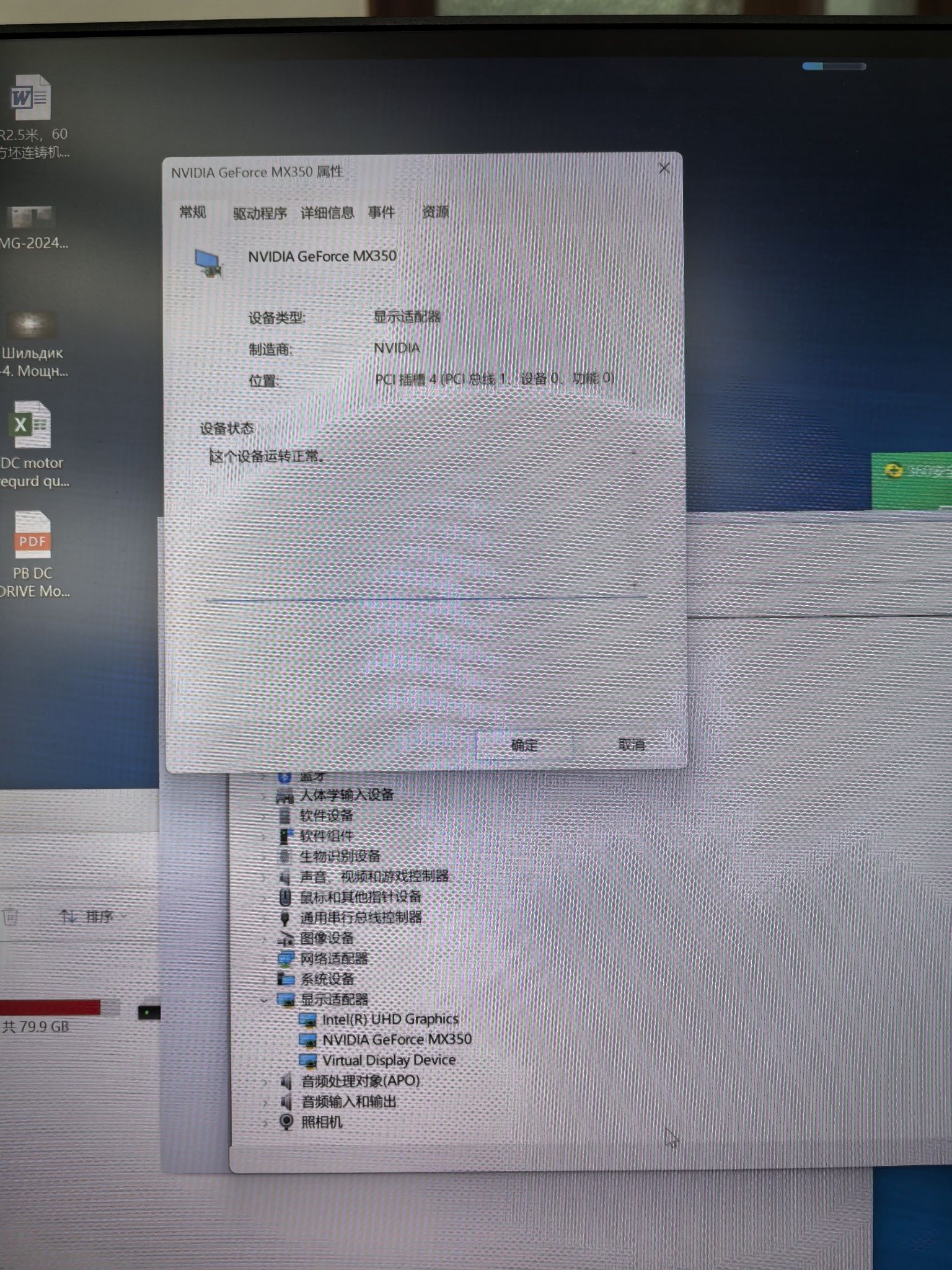
Task: Open the 排序 sort menu in Explorer
Action: click(x=93, y=917)
